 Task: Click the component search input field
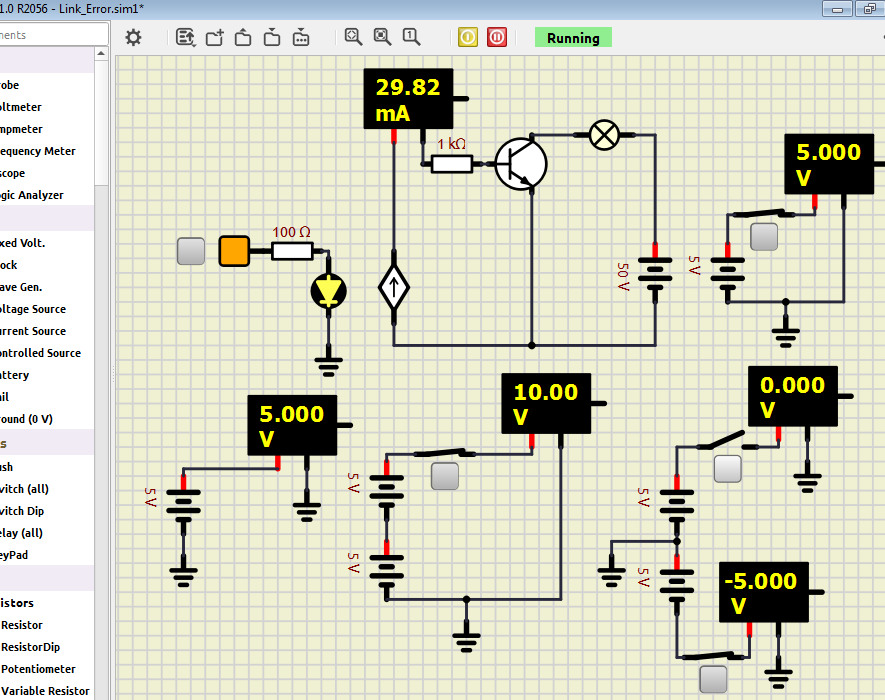point(50,35)
